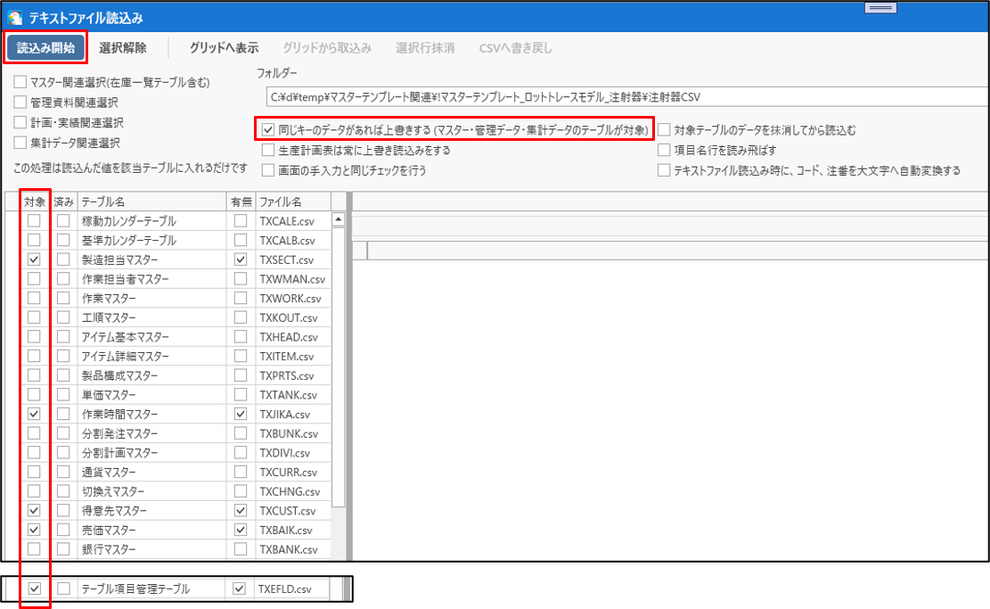Enable コード、注番を大文字へ自動変換する option
990x609 pixels.
[664, 170]
